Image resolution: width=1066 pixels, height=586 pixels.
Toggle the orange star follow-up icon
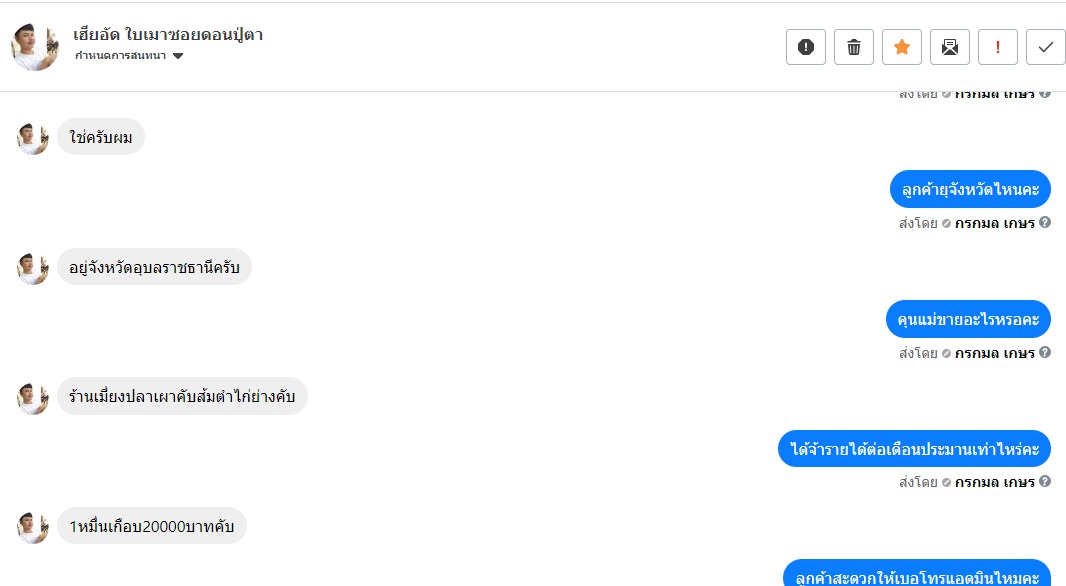tap(901, 47)
